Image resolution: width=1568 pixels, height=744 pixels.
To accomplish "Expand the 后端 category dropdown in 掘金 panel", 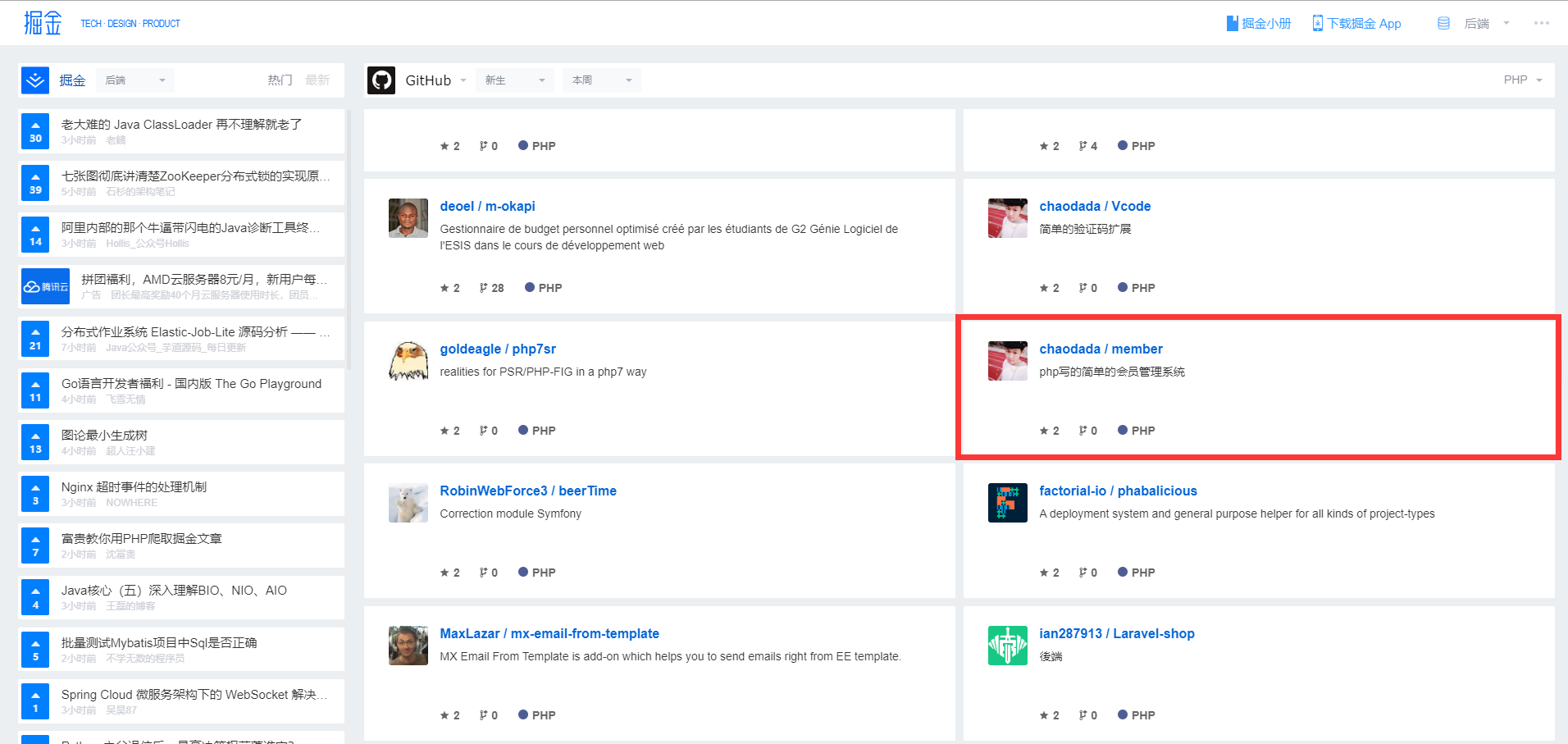I will pyautogui.click(x=135, y=80).
